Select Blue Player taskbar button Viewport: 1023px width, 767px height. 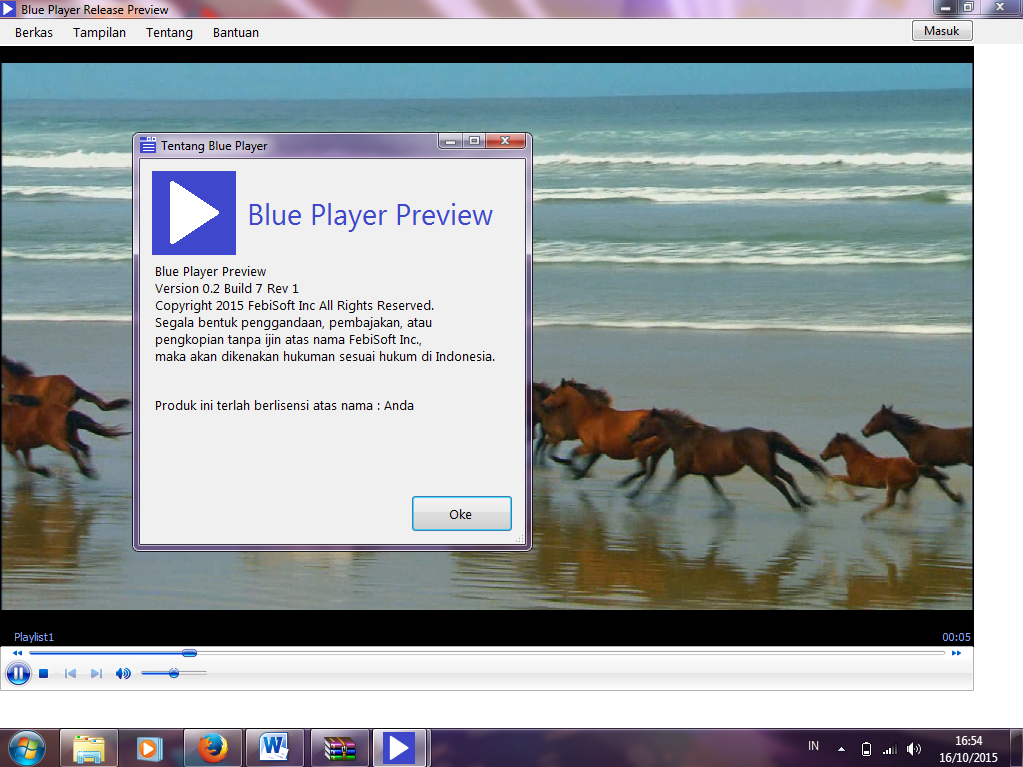pyautogui.click(x=399, y=748)
